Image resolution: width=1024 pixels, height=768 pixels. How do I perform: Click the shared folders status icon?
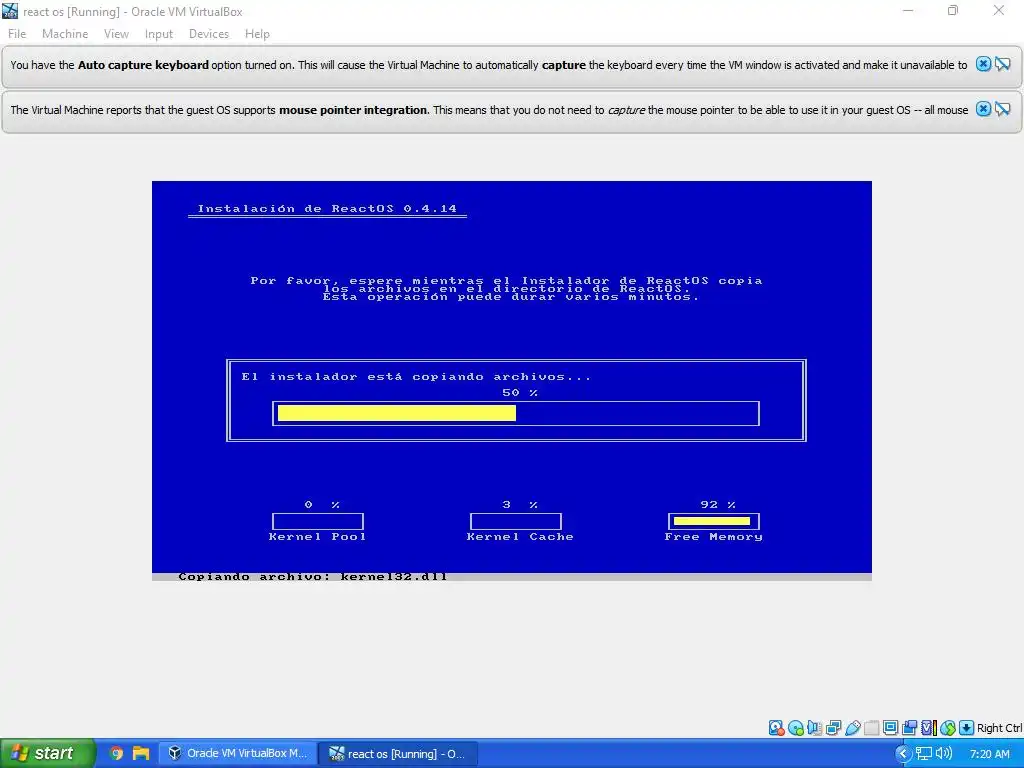871,728
